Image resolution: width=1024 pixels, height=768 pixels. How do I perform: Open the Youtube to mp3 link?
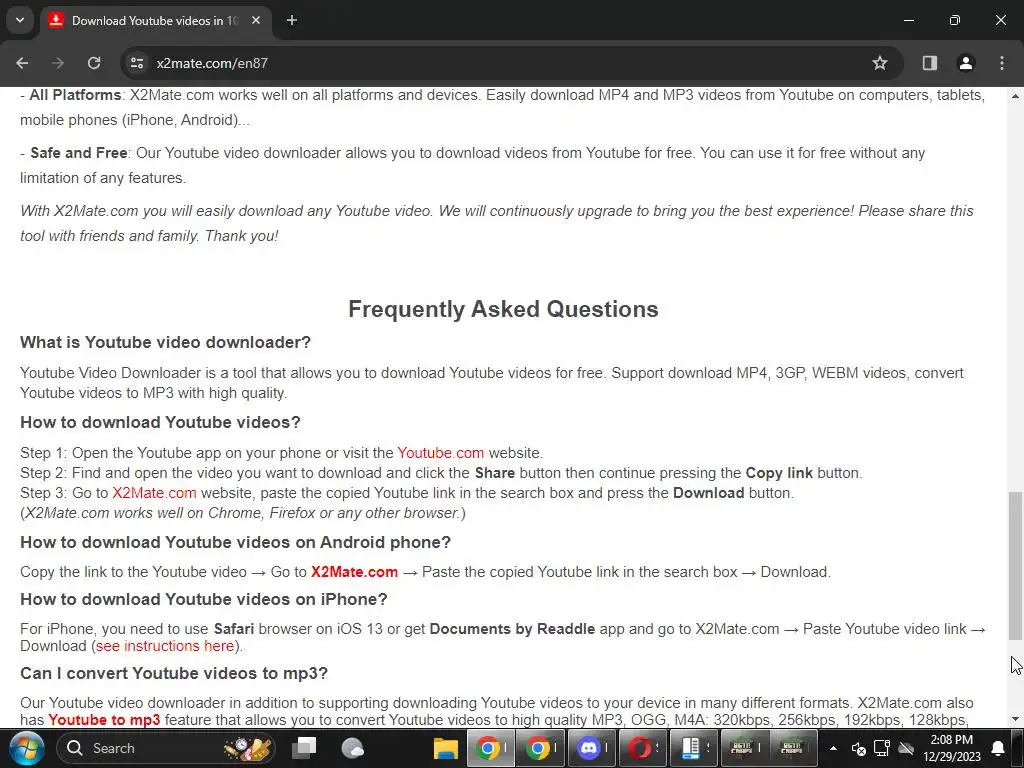point(104,720)
